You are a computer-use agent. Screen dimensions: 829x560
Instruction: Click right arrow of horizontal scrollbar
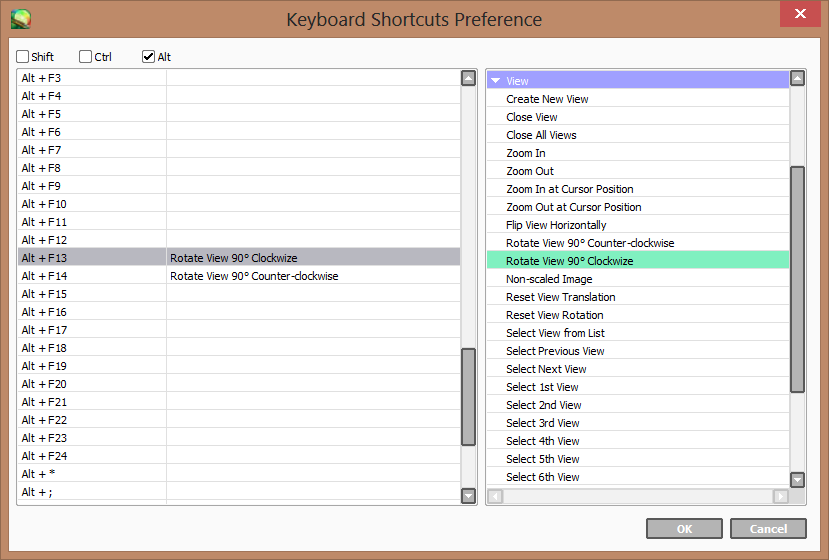pyautogui.click(x=780, y=496)
